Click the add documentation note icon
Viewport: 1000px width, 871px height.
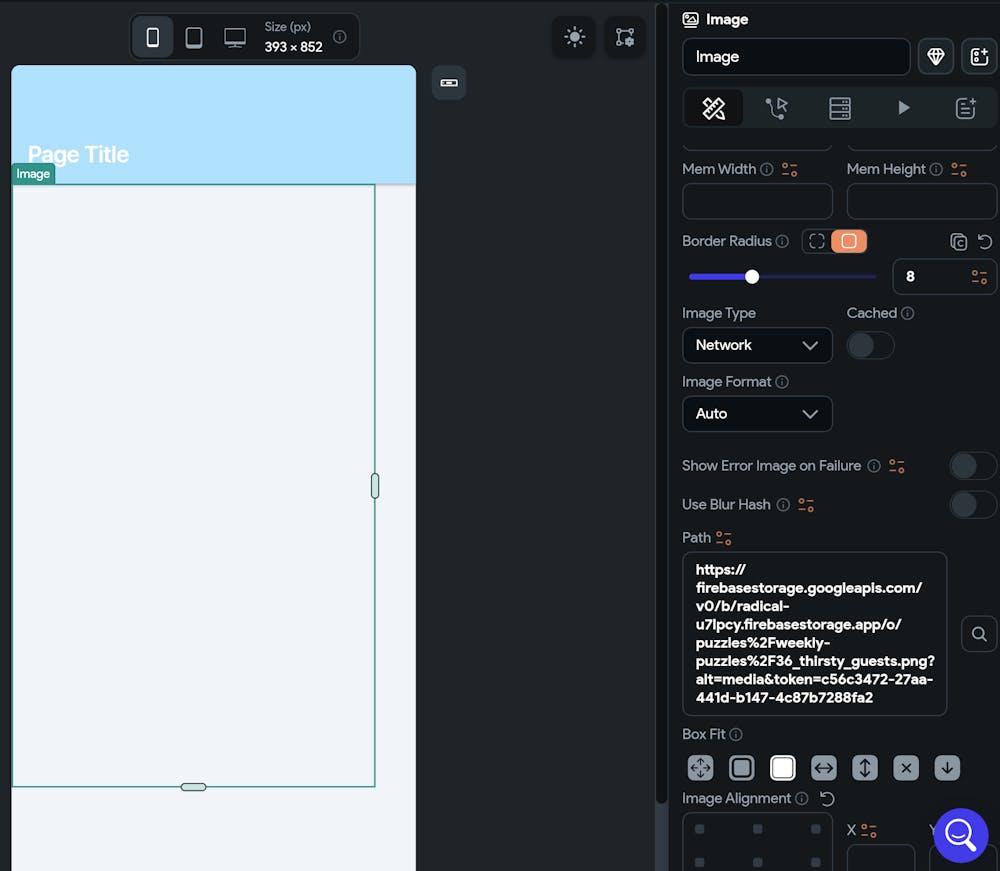tap(979, 57)
